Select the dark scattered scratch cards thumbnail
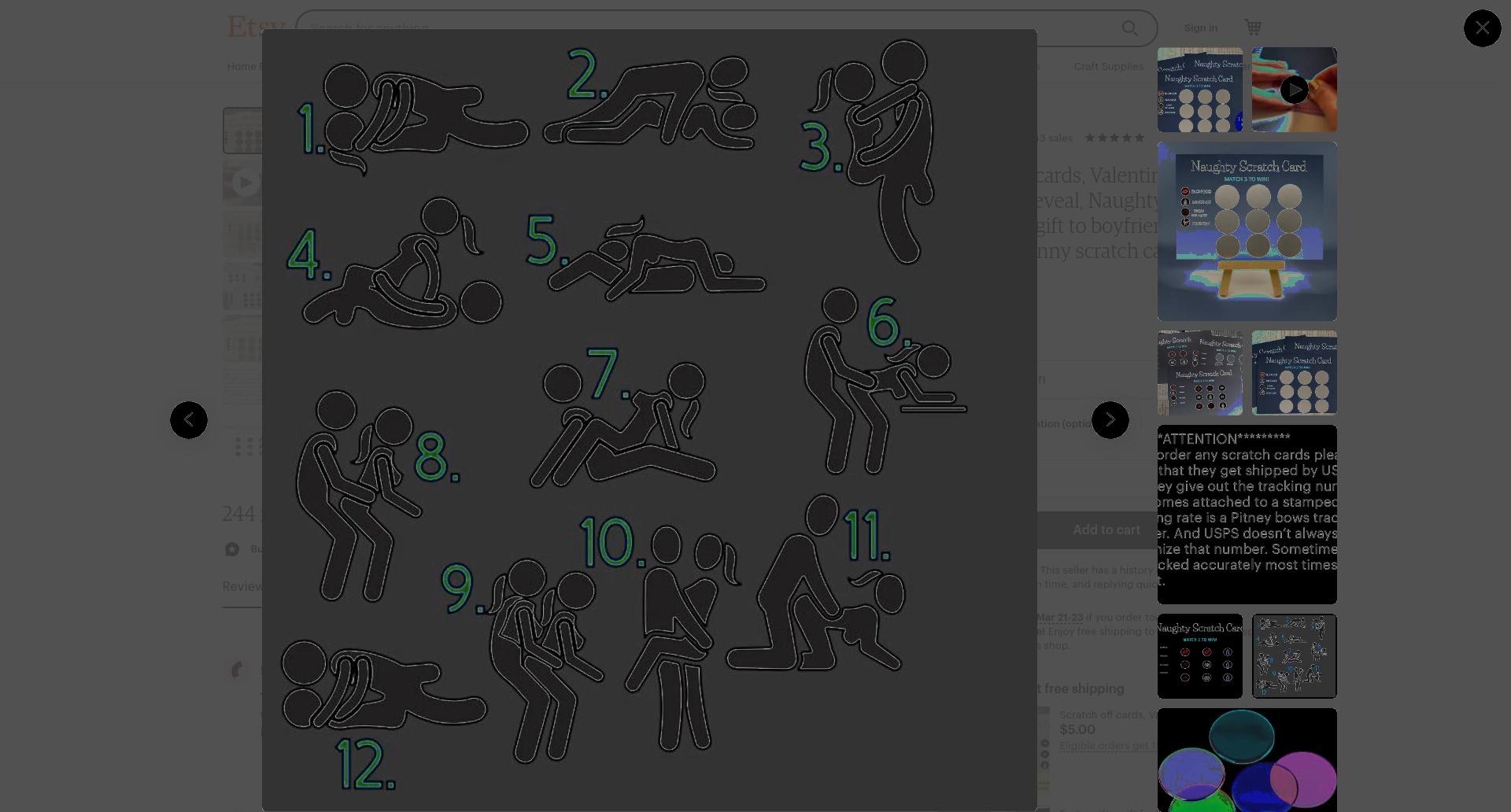The width and height of the screenshot is (1511, 812). click(x=1199, y=373)
